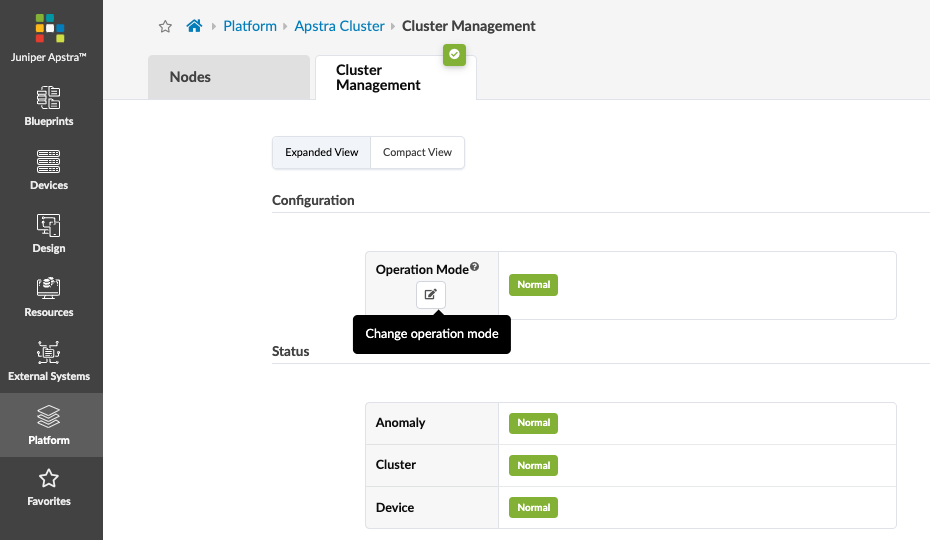Open Resources in the sidebar
This screenshot has height=540, width=930.
(49, 298)
